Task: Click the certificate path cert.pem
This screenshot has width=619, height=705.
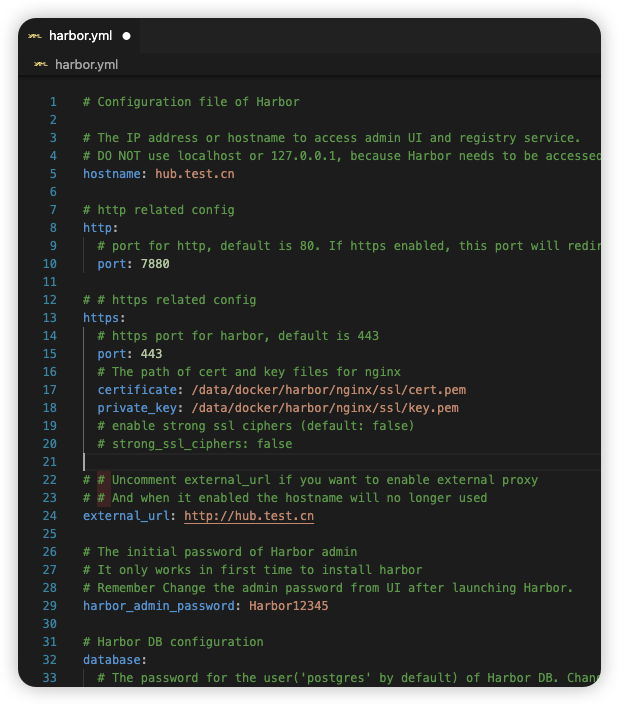Action: pos(328,390)
